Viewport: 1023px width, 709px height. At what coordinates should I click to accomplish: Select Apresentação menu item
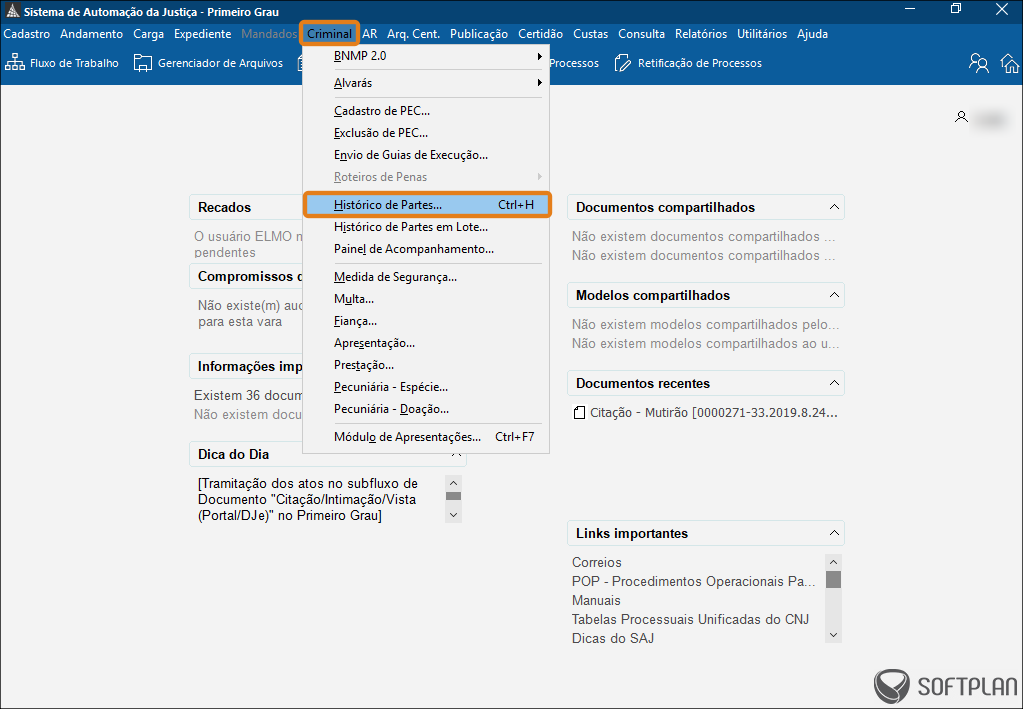[x=426, y=343]
